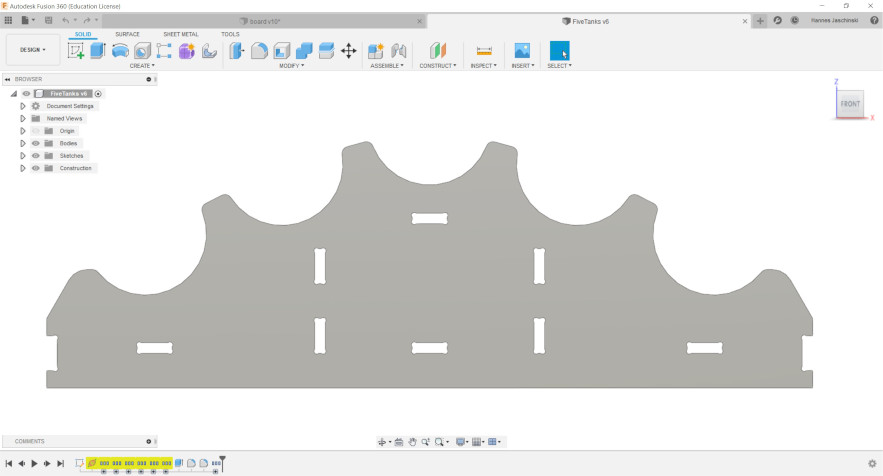This screenshot has height=476, width=883.
Task: Select the Hole tool
Action: 142,51
